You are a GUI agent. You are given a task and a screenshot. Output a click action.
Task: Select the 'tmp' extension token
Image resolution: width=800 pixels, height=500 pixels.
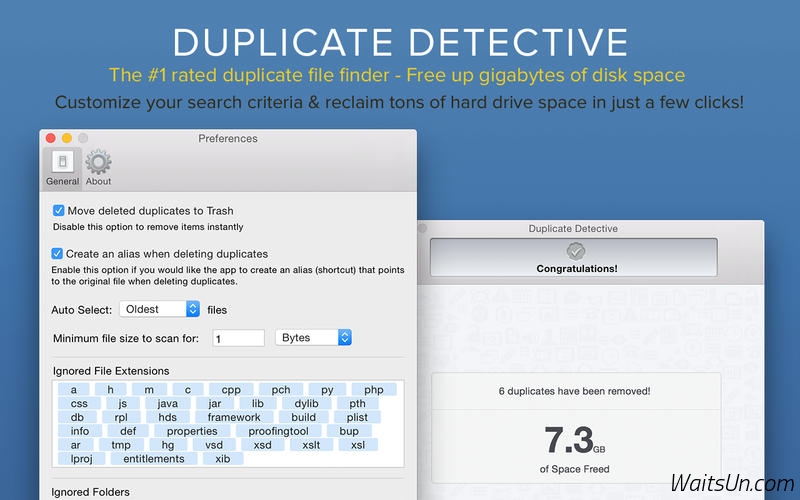121,445
